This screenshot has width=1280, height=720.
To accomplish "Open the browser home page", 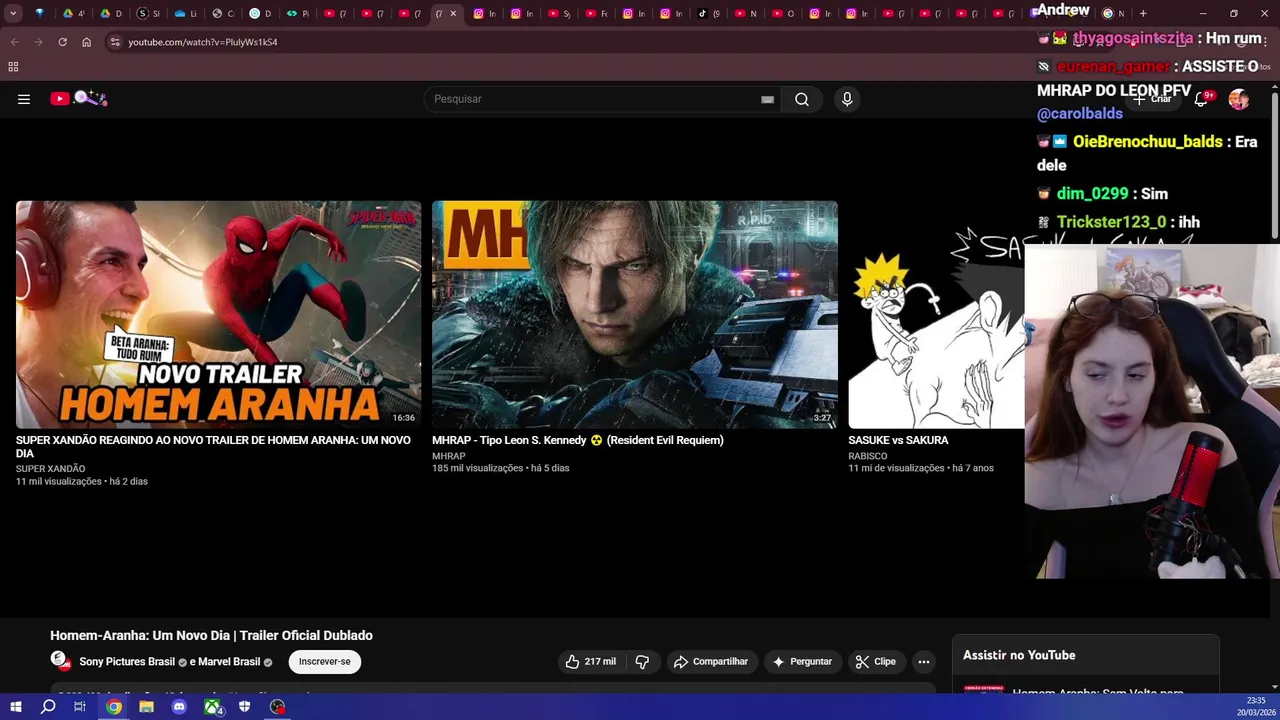I will coord(86,42).
